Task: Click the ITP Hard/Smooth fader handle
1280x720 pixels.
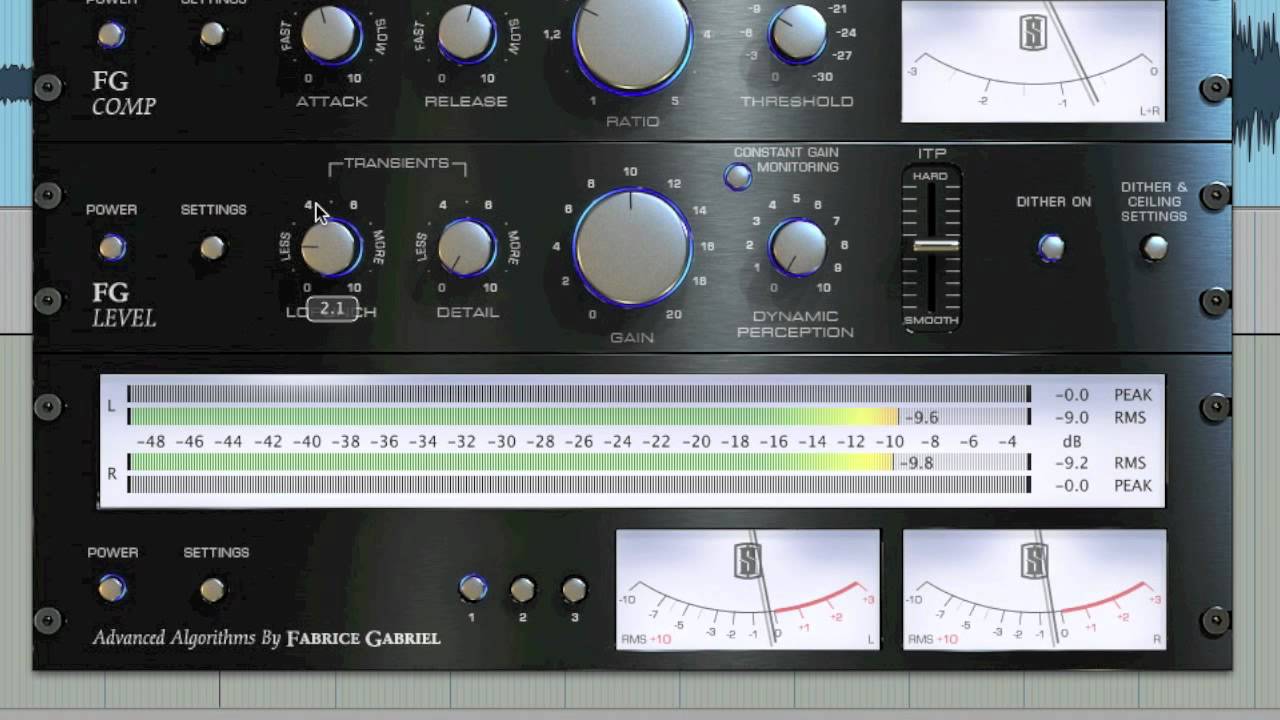Action: click(935, 246)
